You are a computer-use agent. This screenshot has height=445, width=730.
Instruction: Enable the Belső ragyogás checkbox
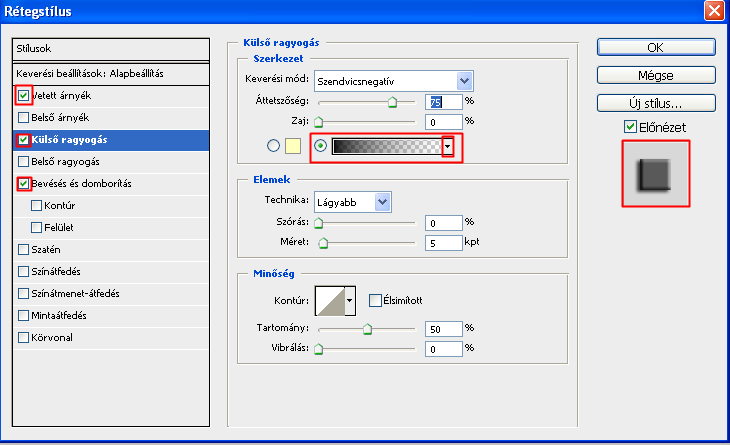point(23,162)
